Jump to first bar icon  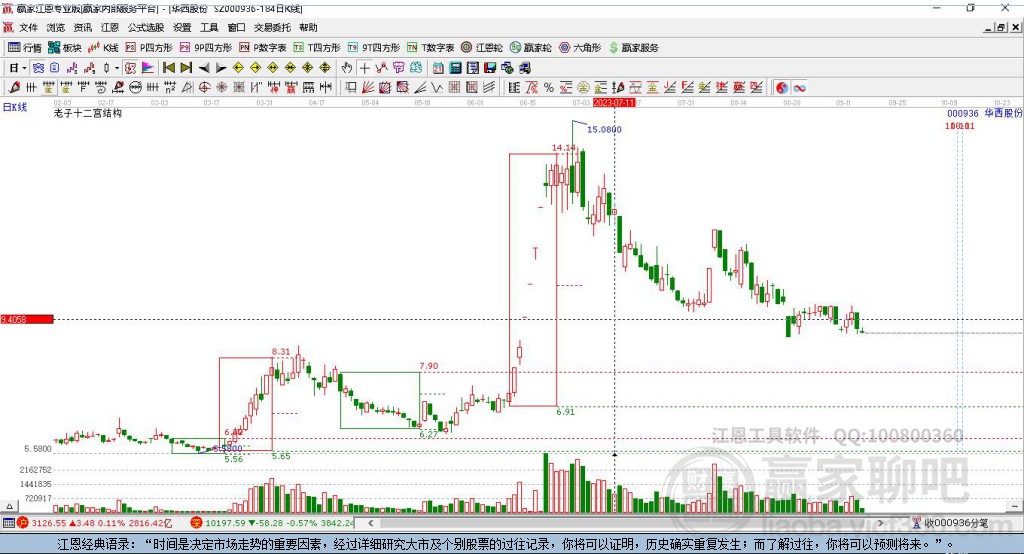tap(168, 68)
